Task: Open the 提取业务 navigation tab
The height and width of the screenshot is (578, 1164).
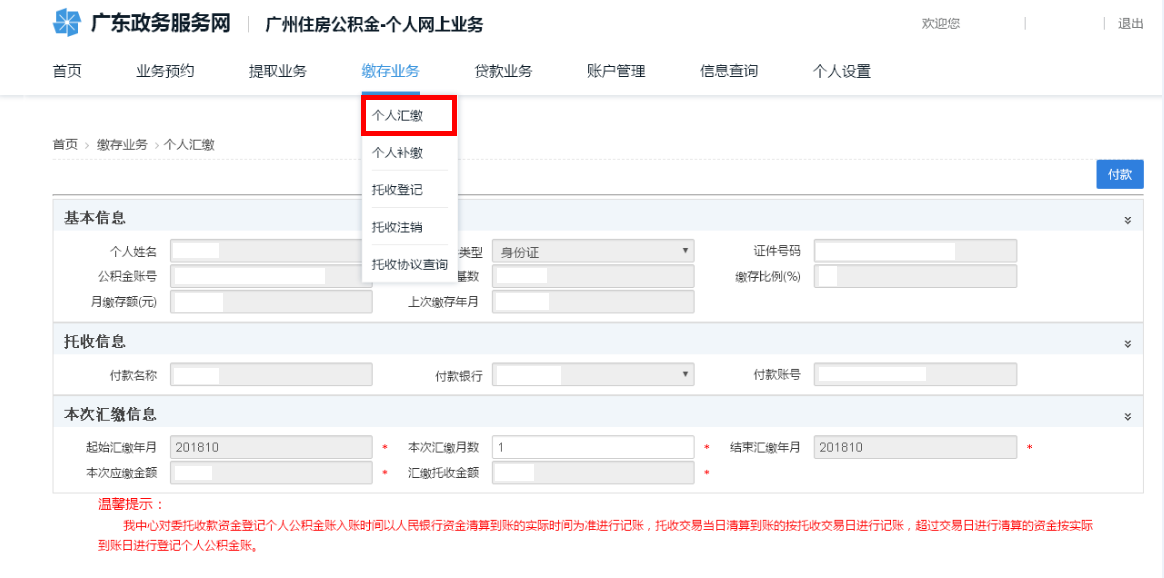Action: (x=278, y=71)
